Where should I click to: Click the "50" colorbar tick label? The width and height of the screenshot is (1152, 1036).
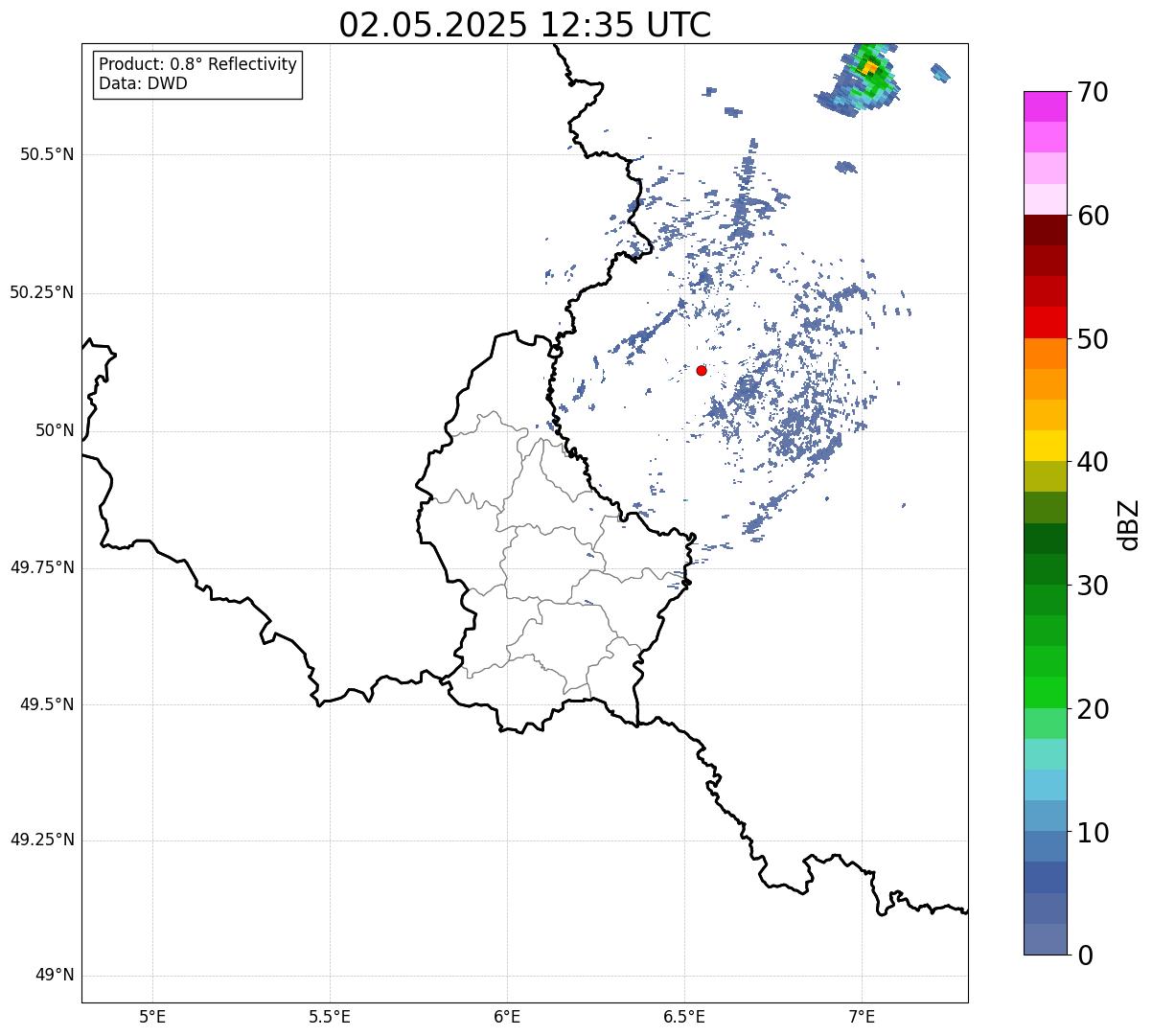[x=1093, y=339]
